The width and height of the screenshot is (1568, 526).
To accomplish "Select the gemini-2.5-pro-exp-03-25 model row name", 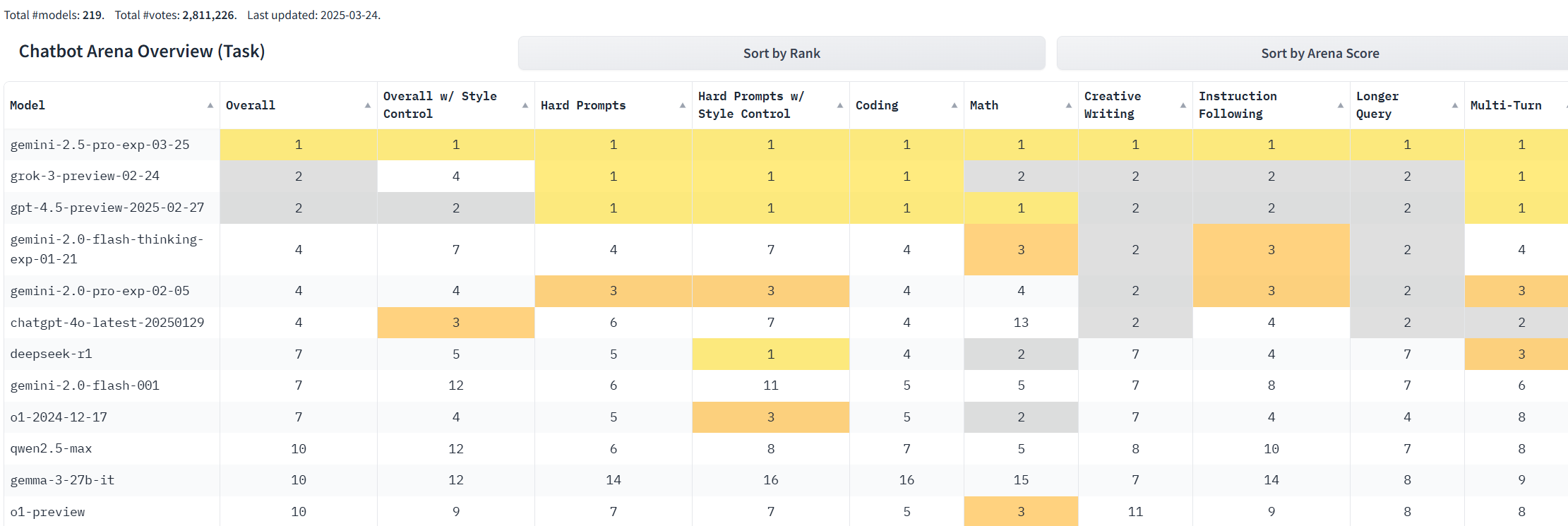I will click(x=100, y=145).
